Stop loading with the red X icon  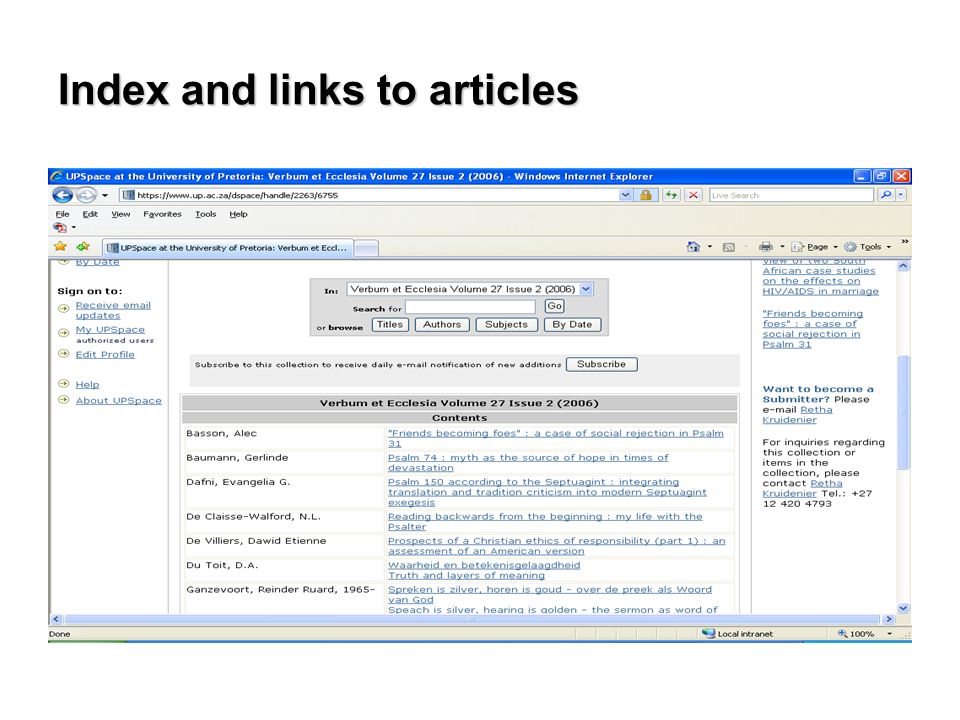(693, 195)
